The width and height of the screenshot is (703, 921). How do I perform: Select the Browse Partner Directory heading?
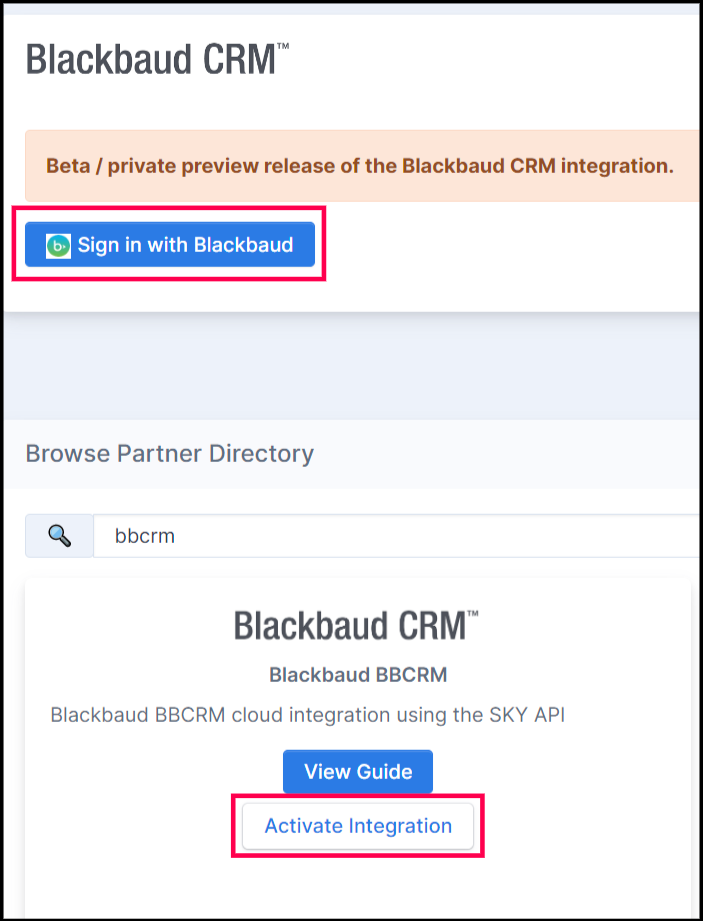point(169,453)
